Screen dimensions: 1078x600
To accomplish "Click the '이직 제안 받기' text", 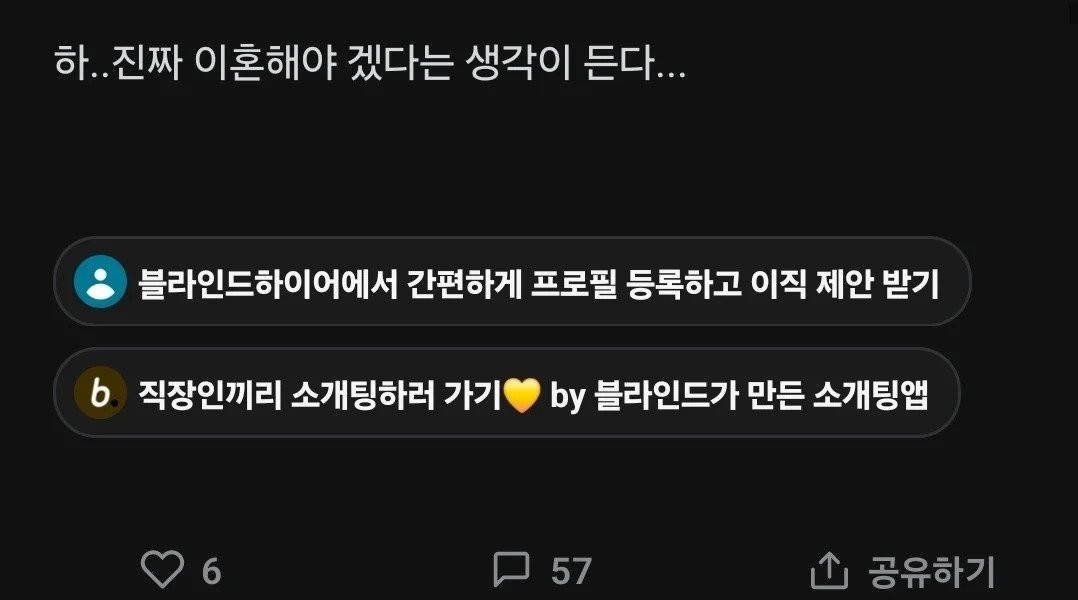I will 844,283.
